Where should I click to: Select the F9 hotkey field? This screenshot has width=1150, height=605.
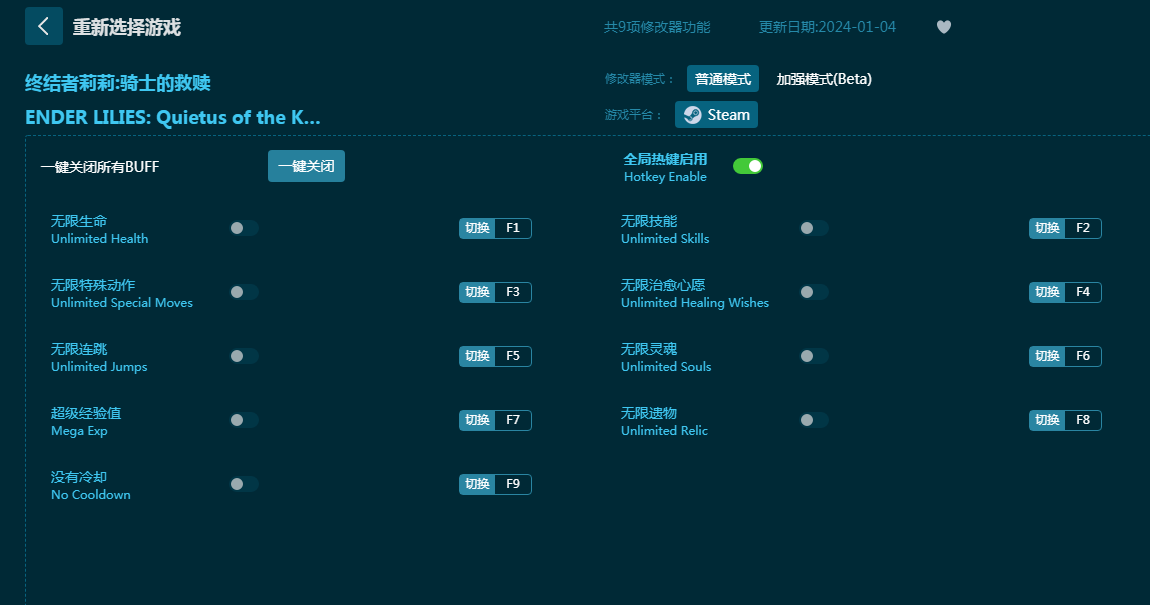point(513,484)
